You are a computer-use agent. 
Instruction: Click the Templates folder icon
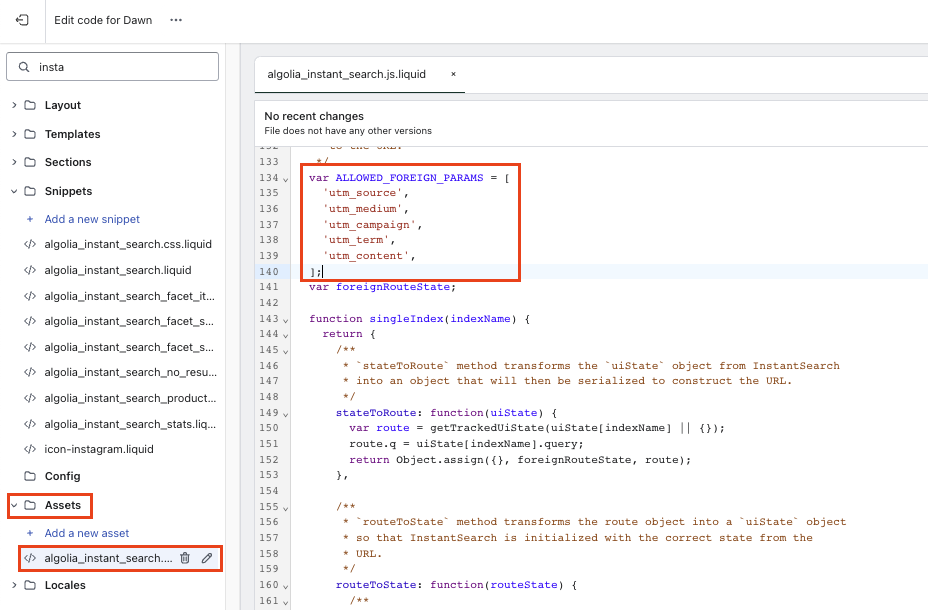click(30, 134)
